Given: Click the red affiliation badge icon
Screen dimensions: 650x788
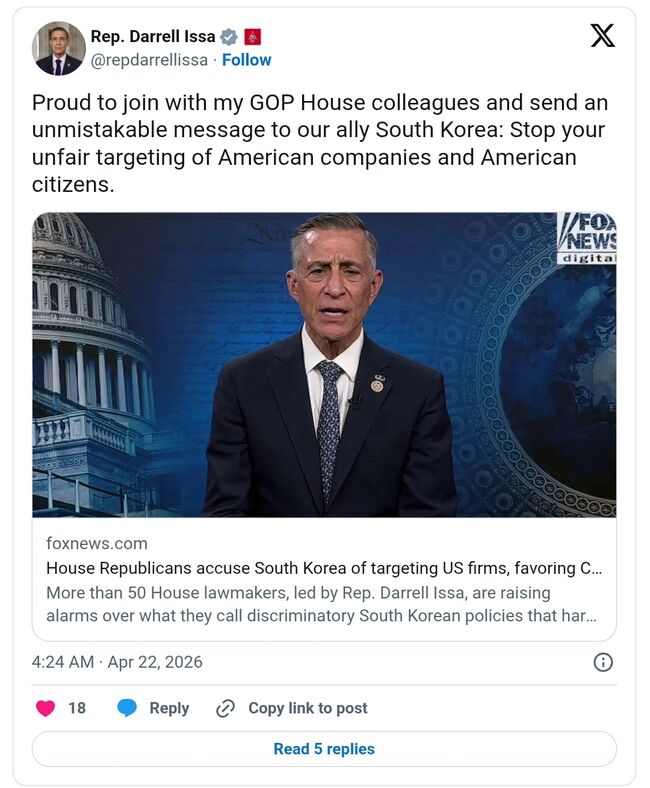Looking at the screenshot, I should [252, 37].
